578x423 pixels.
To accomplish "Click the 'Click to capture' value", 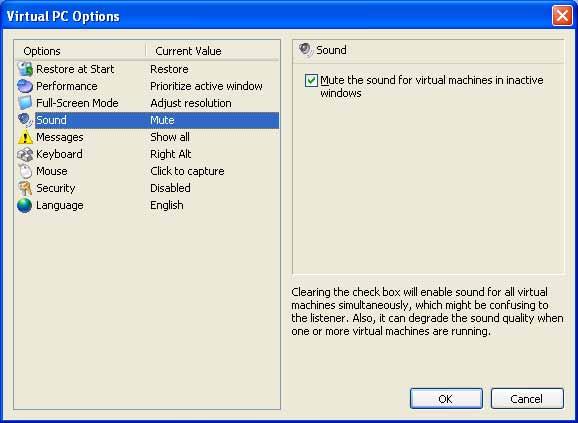I will coord(187,171).
